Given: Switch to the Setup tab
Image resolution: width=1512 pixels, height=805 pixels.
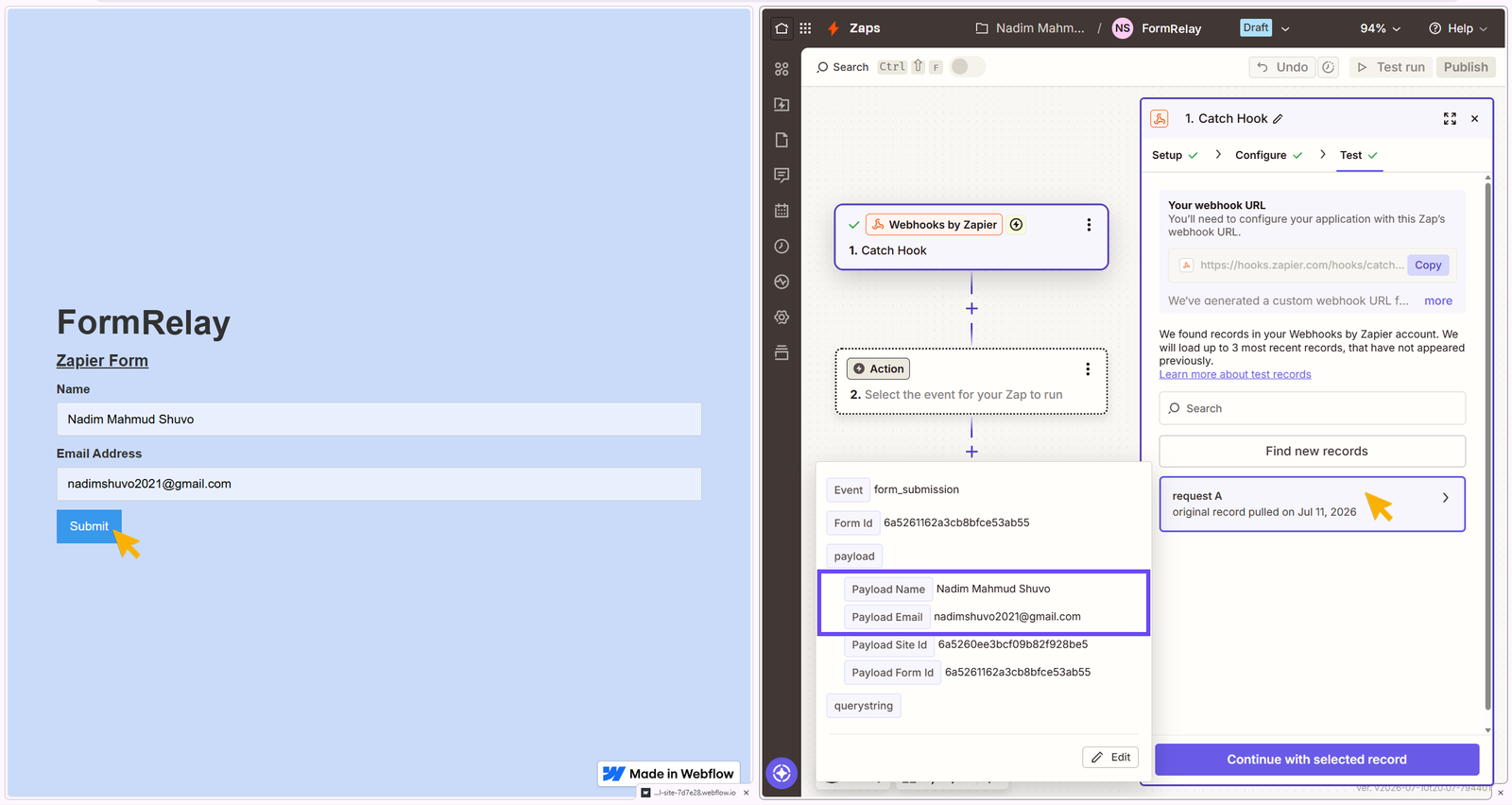Looking at the screenshot, I should click(1175, 155).
